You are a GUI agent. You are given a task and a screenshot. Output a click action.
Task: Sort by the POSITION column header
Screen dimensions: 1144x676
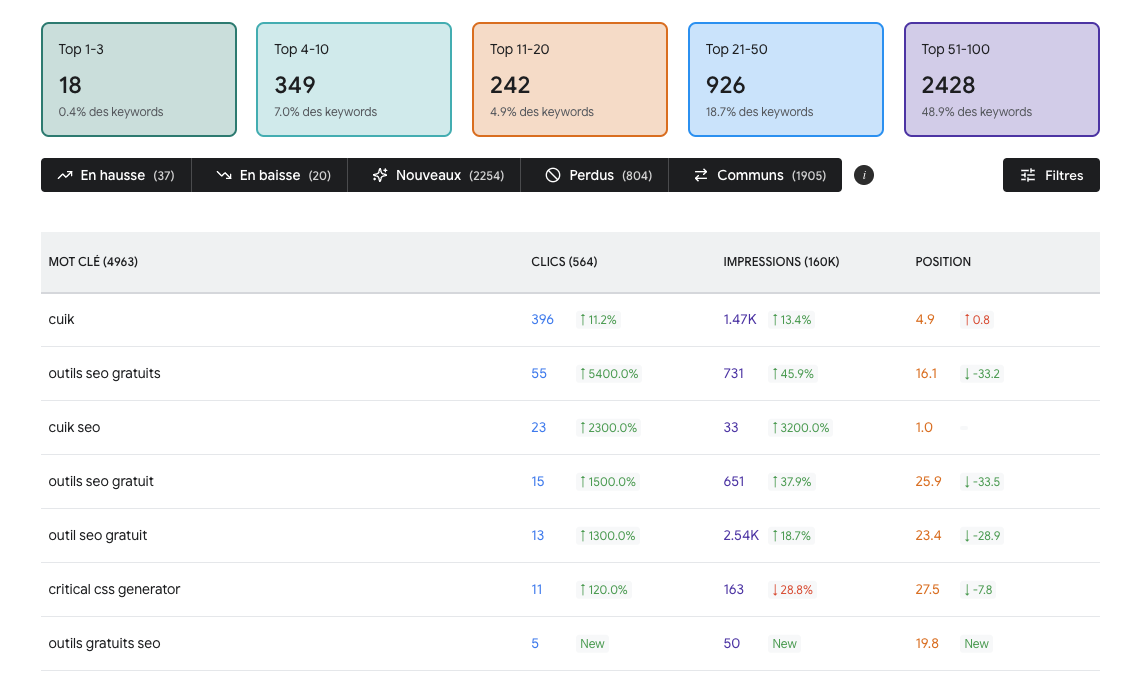[x=943, y=262]
